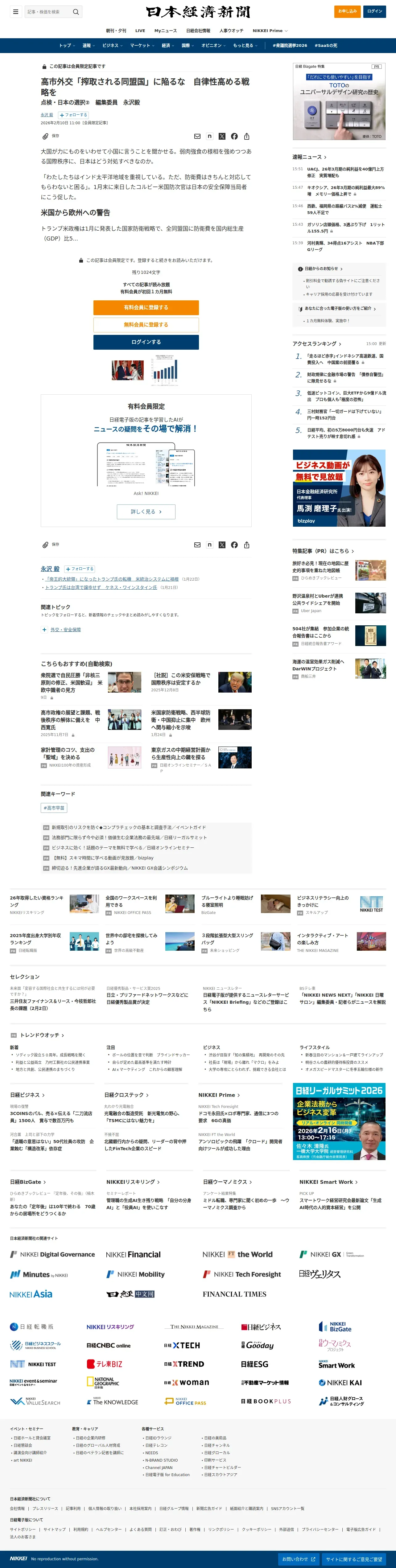Click the bizplay ビジネス動画 banner

tap(339, 488)
